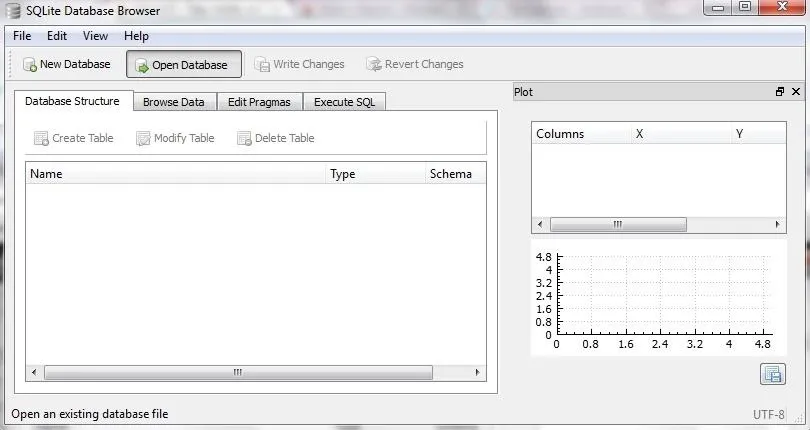Click the Plot columns scrollbar thumb
The width and height of the screenshot is (810, 430).
(618, 224)
